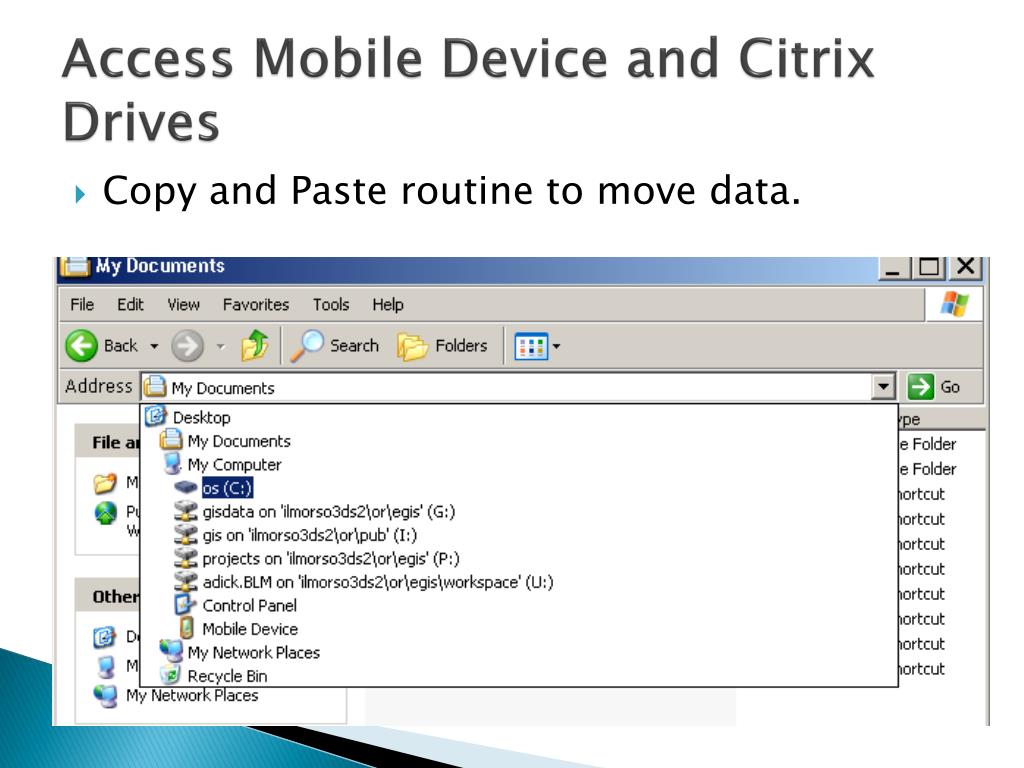Open the Forward history dropdown arrow
This screenshot has height=768, width=1024.
(221, 346)
